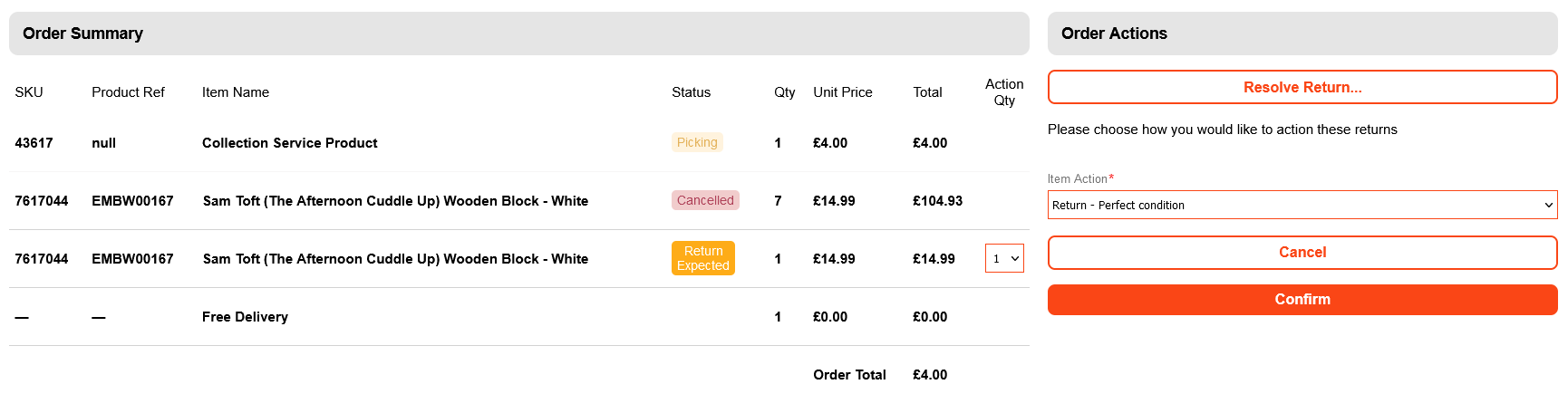The height and width of the screenshot is (413, 1568).
Task: Open the Item Action dropdown
Action: (1302, 205)
